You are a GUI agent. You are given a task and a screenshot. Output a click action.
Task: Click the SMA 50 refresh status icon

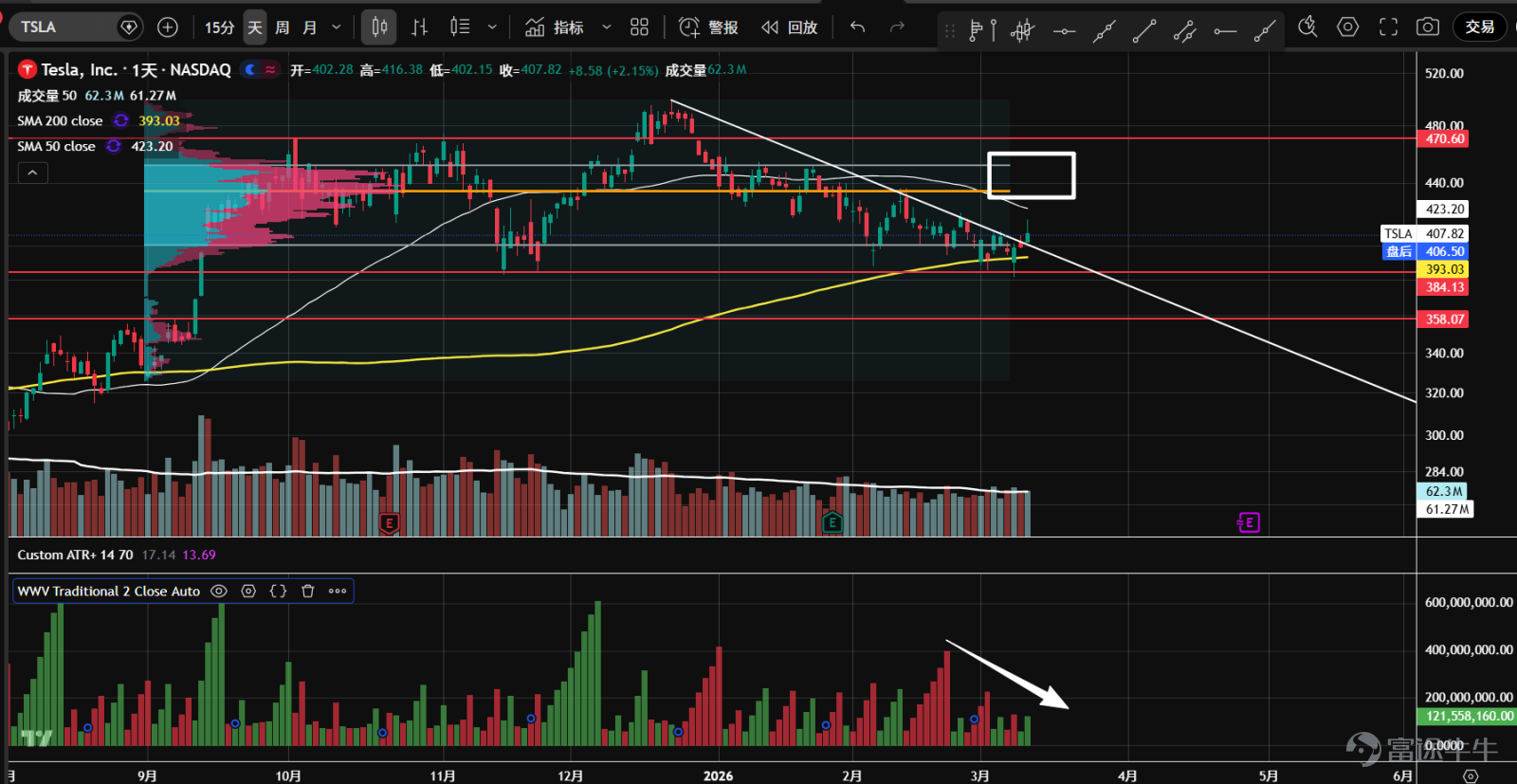(114, 146)
